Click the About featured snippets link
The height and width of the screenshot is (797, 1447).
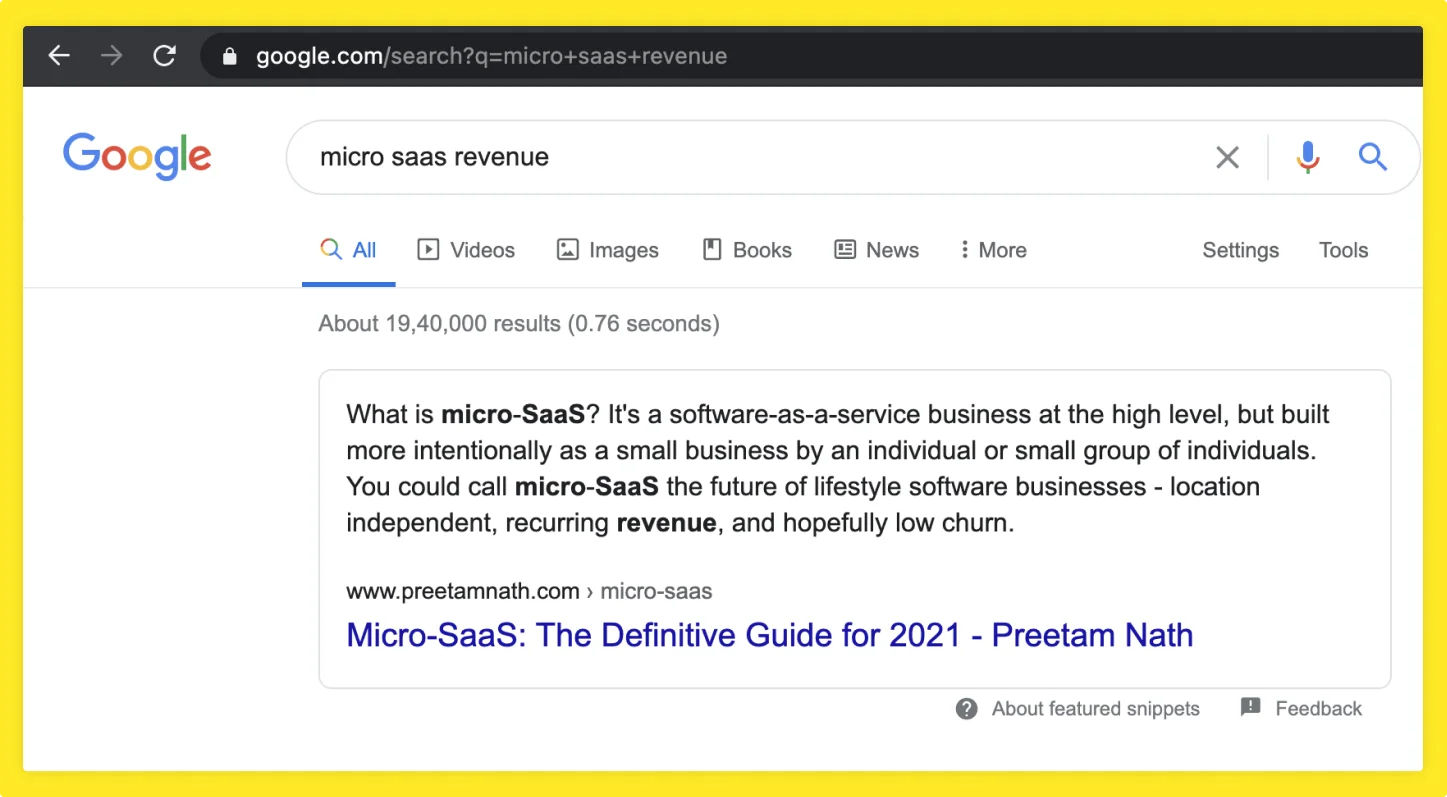pyautogui.click(x=1095, y=709)
